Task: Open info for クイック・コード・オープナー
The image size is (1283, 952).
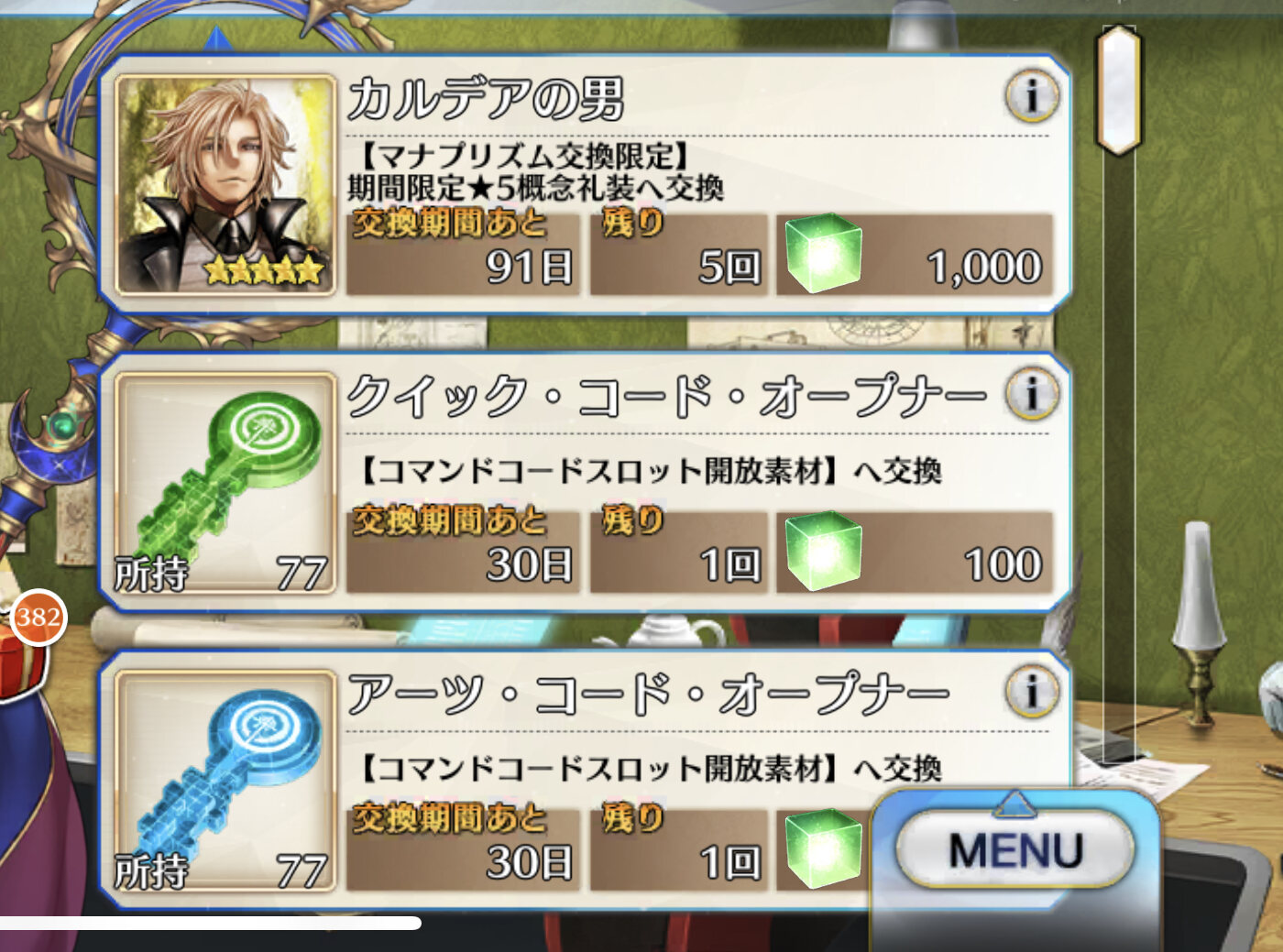Action: 1032,394
